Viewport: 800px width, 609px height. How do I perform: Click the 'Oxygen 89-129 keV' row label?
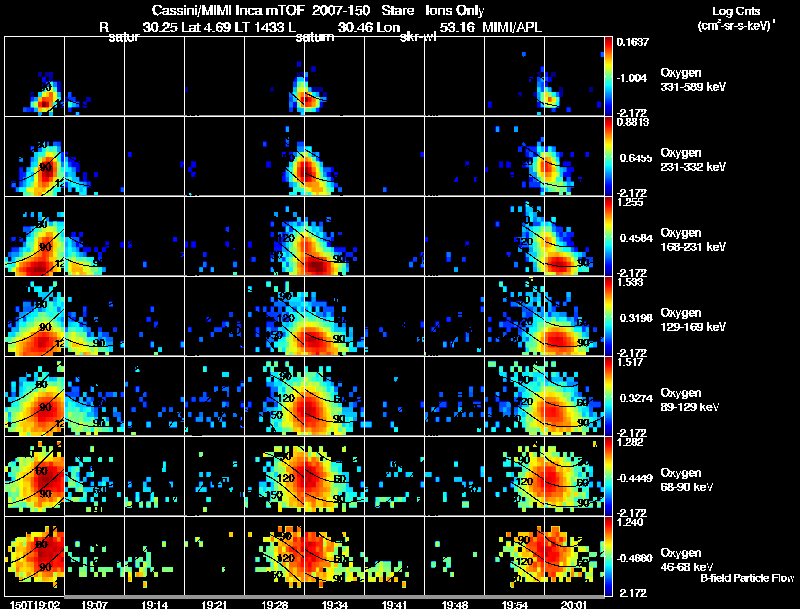pyautogui.click(x=690, y=400)
